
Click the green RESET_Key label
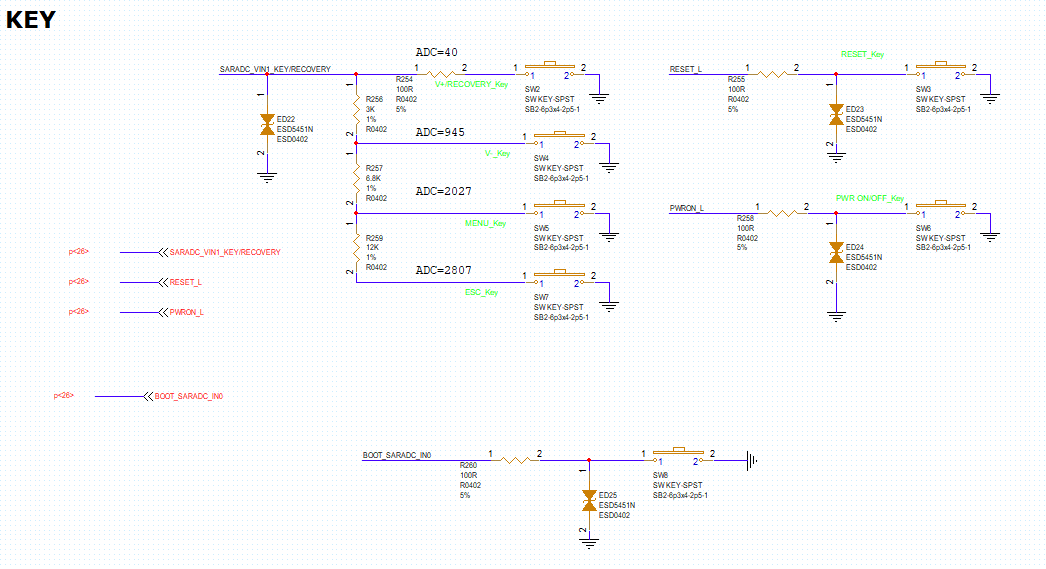(862, 54)
